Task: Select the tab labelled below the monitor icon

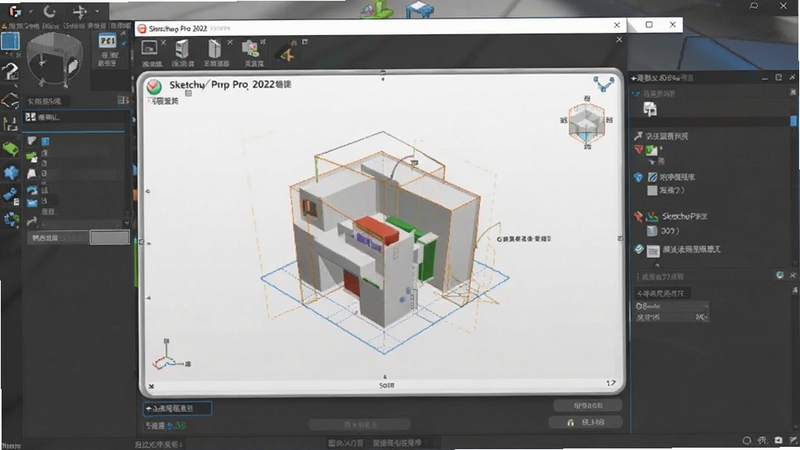Action: [x=152, y=64]
